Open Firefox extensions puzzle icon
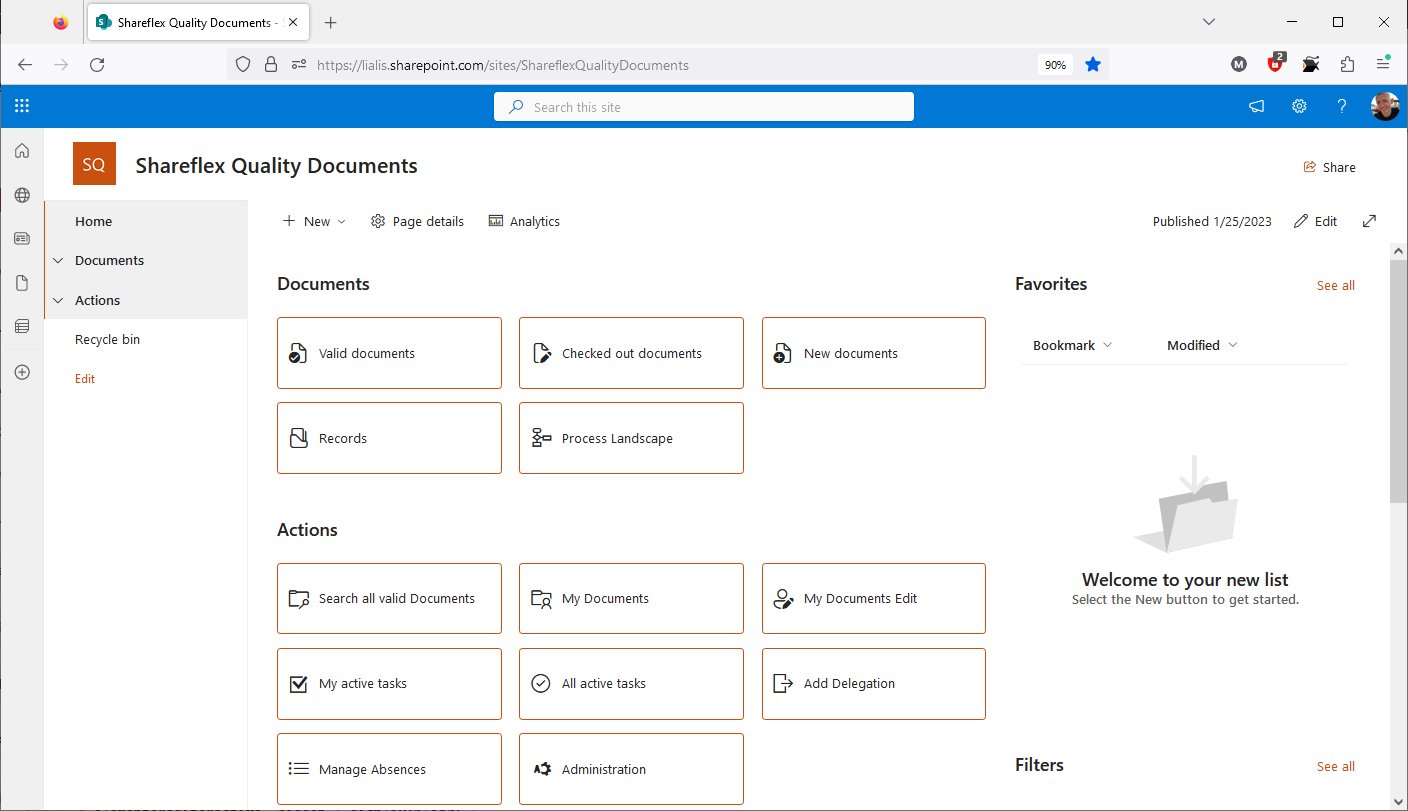 coord(1347,65)
